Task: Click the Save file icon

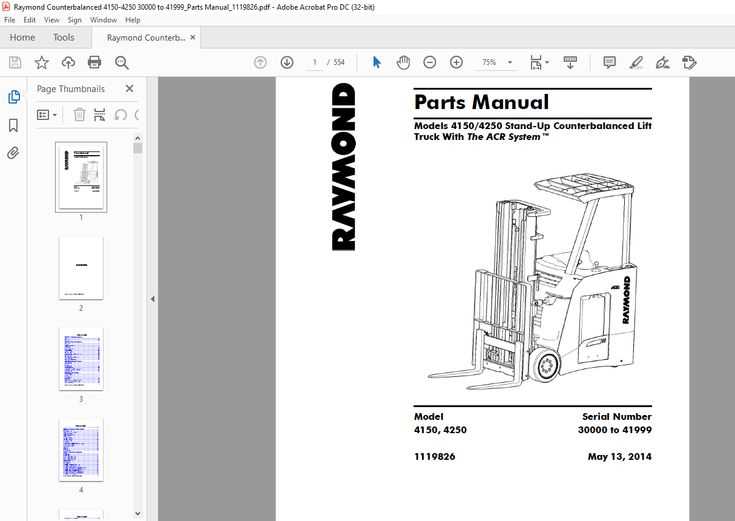Action: [15, 62]
